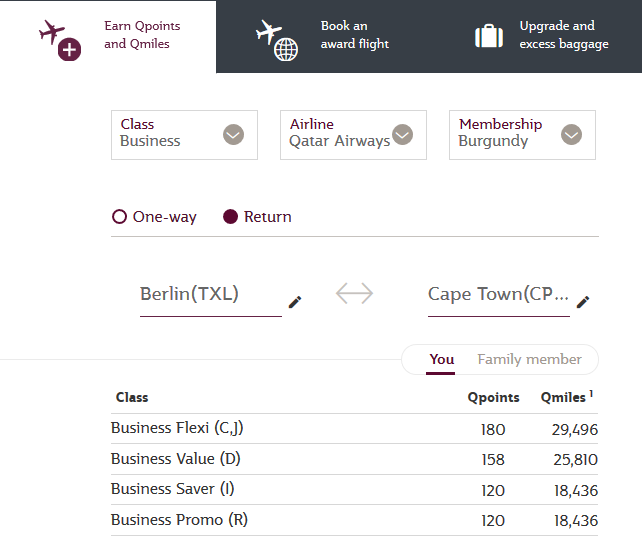Swap origin and destination with the double arrow
The image size is (642, 538).
355,294
